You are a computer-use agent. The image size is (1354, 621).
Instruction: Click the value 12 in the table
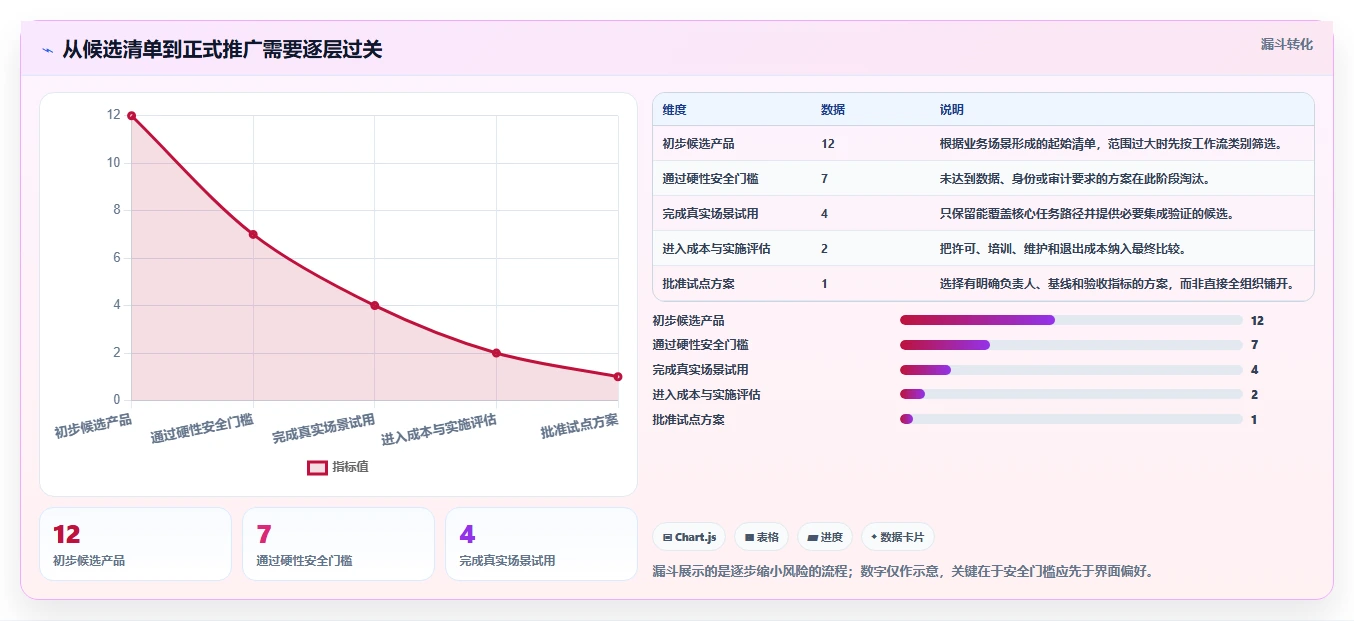pos(828,144)
